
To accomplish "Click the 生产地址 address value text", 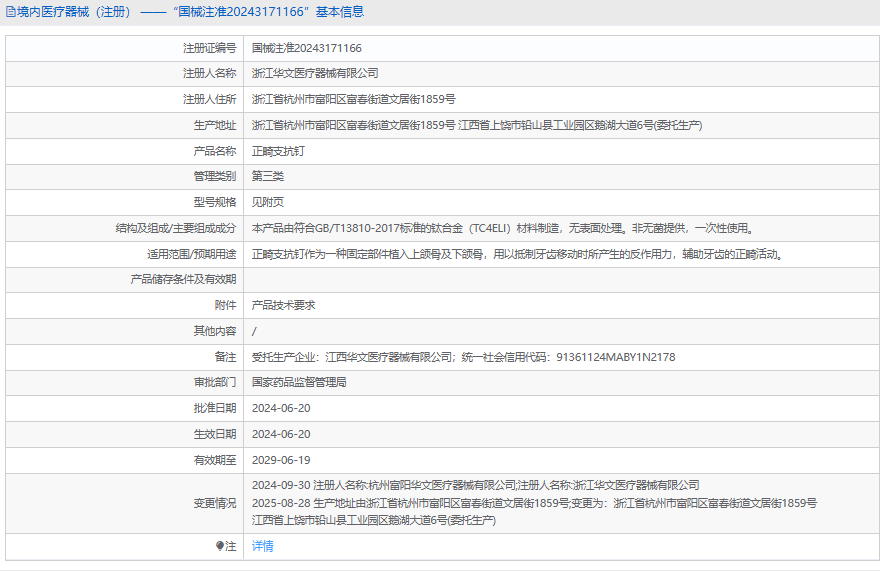I will tap(476, 125).
